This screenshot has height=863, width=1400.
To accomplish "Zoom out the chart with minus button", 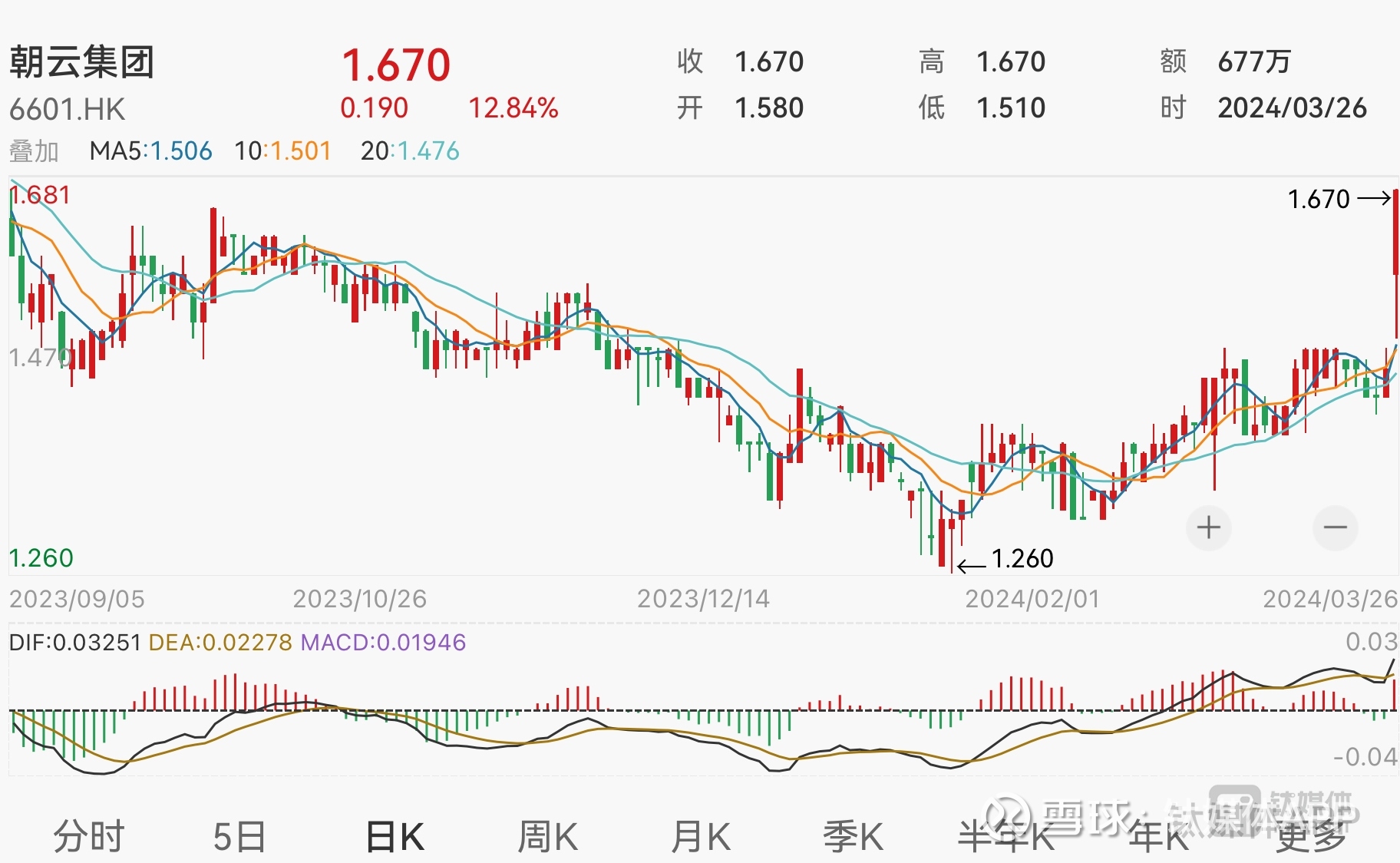I will (1335, 527).
